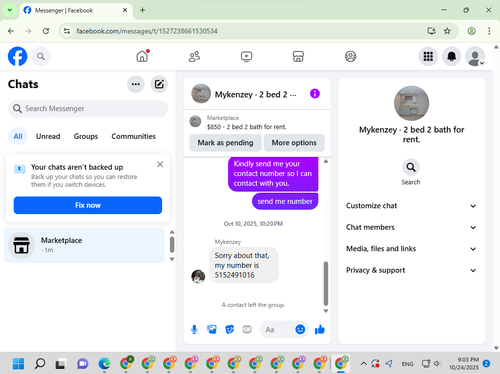
Task: Start a new message with compose icon
Action: pos(159,84)
